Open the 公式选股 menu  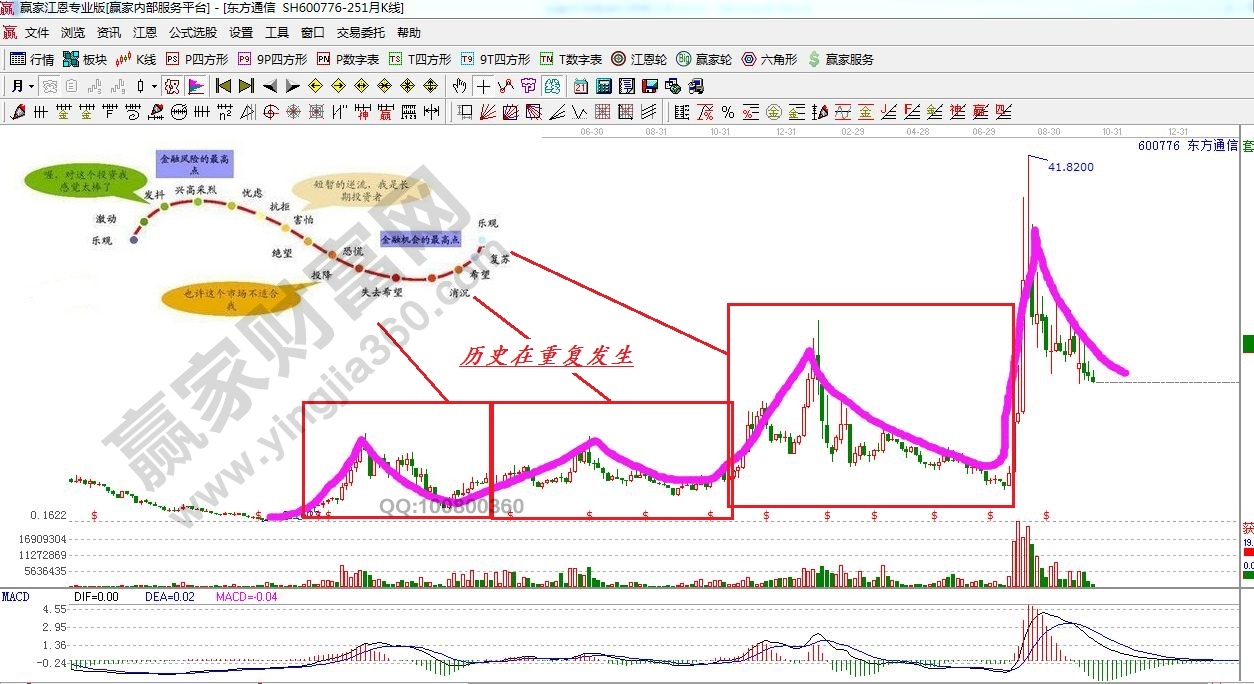click(x=192, y=33)
